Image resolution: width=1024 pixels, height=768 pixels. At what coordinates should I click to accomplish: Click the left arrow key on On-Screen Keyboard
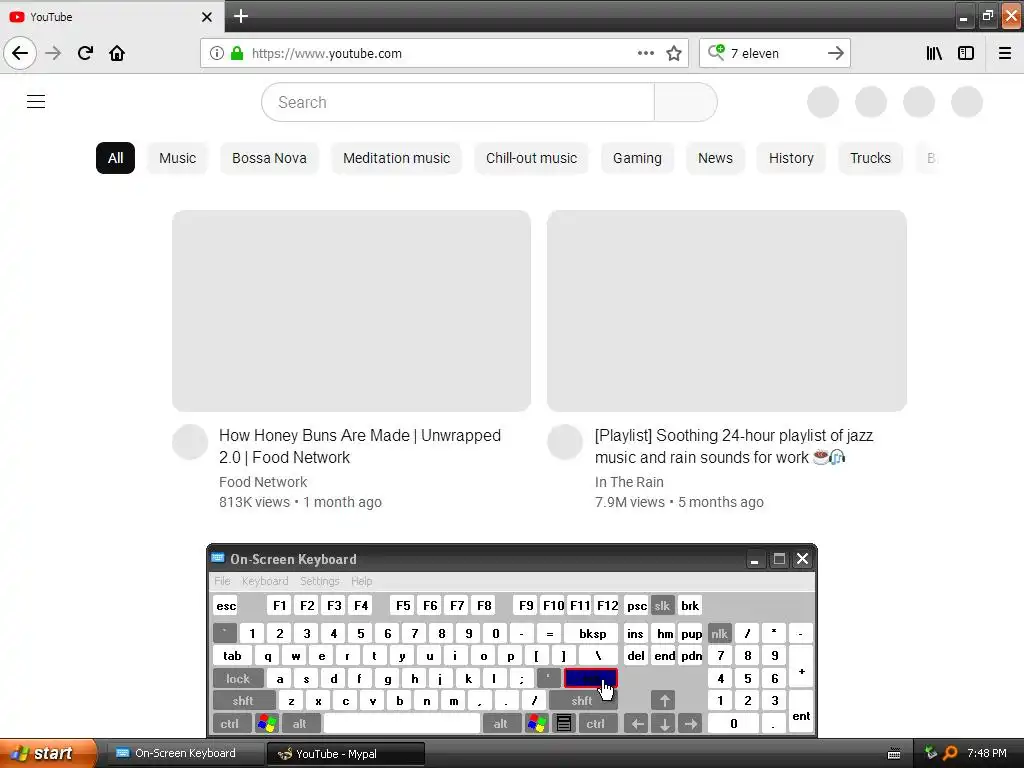point(636,724)
